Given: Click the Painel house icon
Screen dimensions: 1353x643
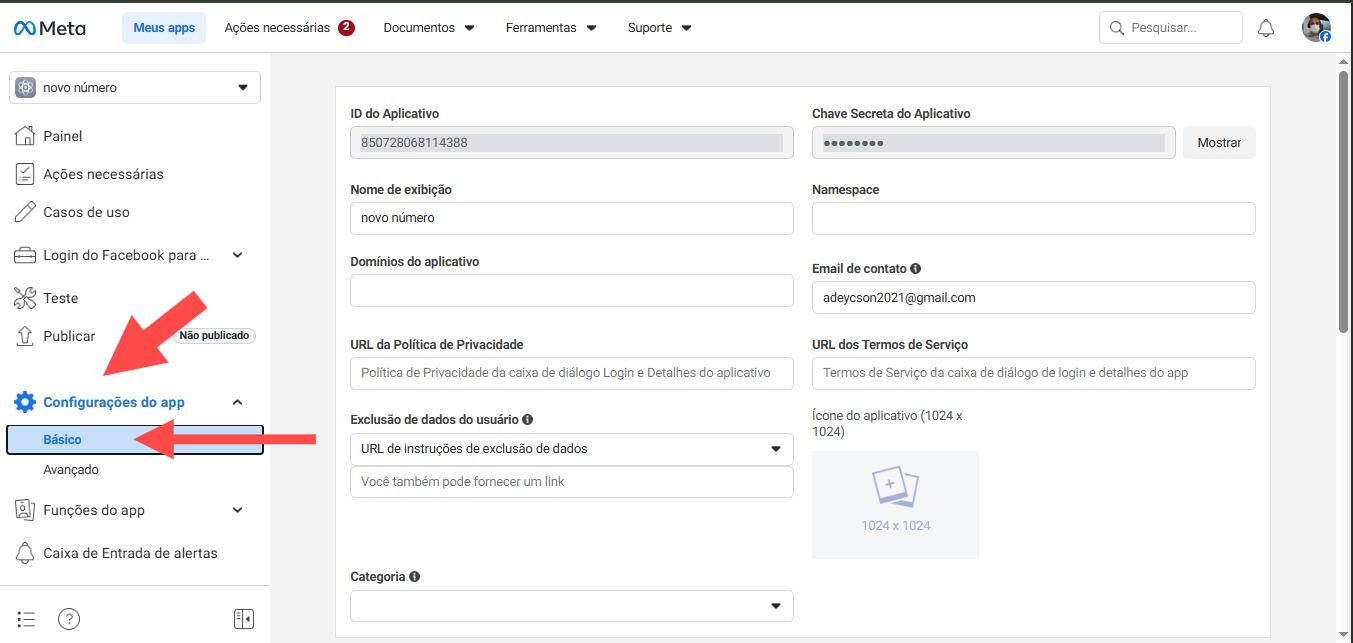Looking at the screenshot, I should (25, 136).
